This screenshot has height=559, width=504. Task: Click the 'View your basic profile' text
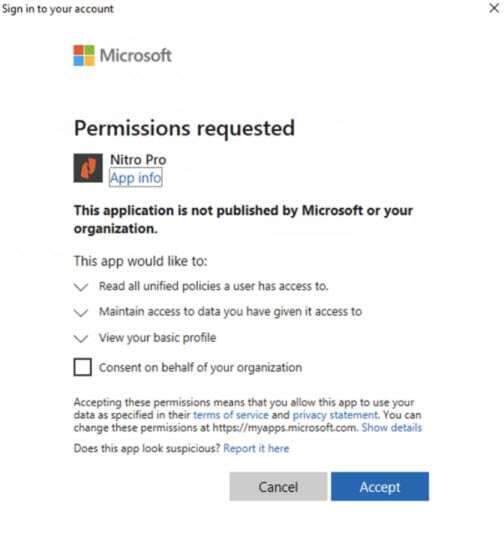158,338
